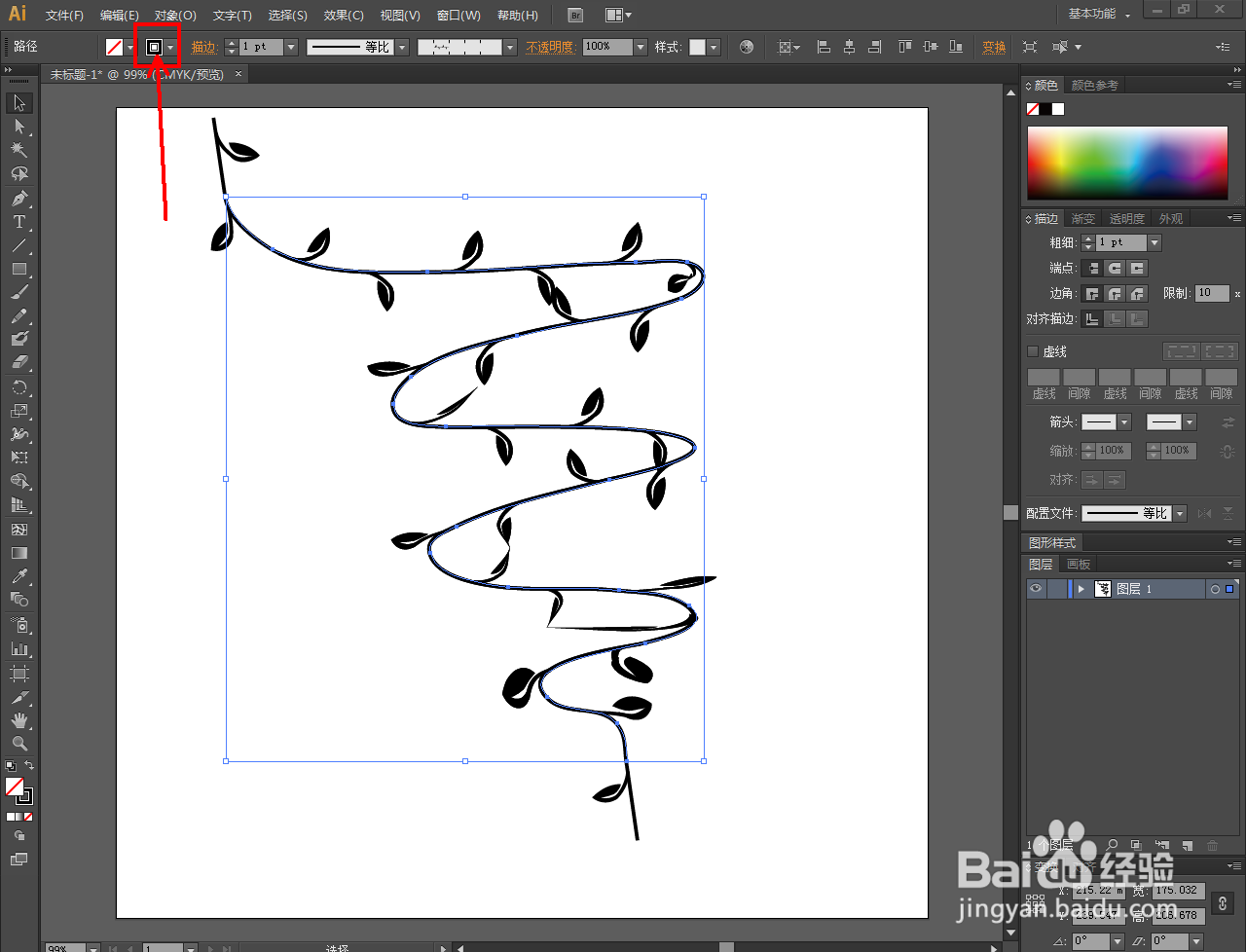Open the 文件(F) menu

click(x=64, y=16)
